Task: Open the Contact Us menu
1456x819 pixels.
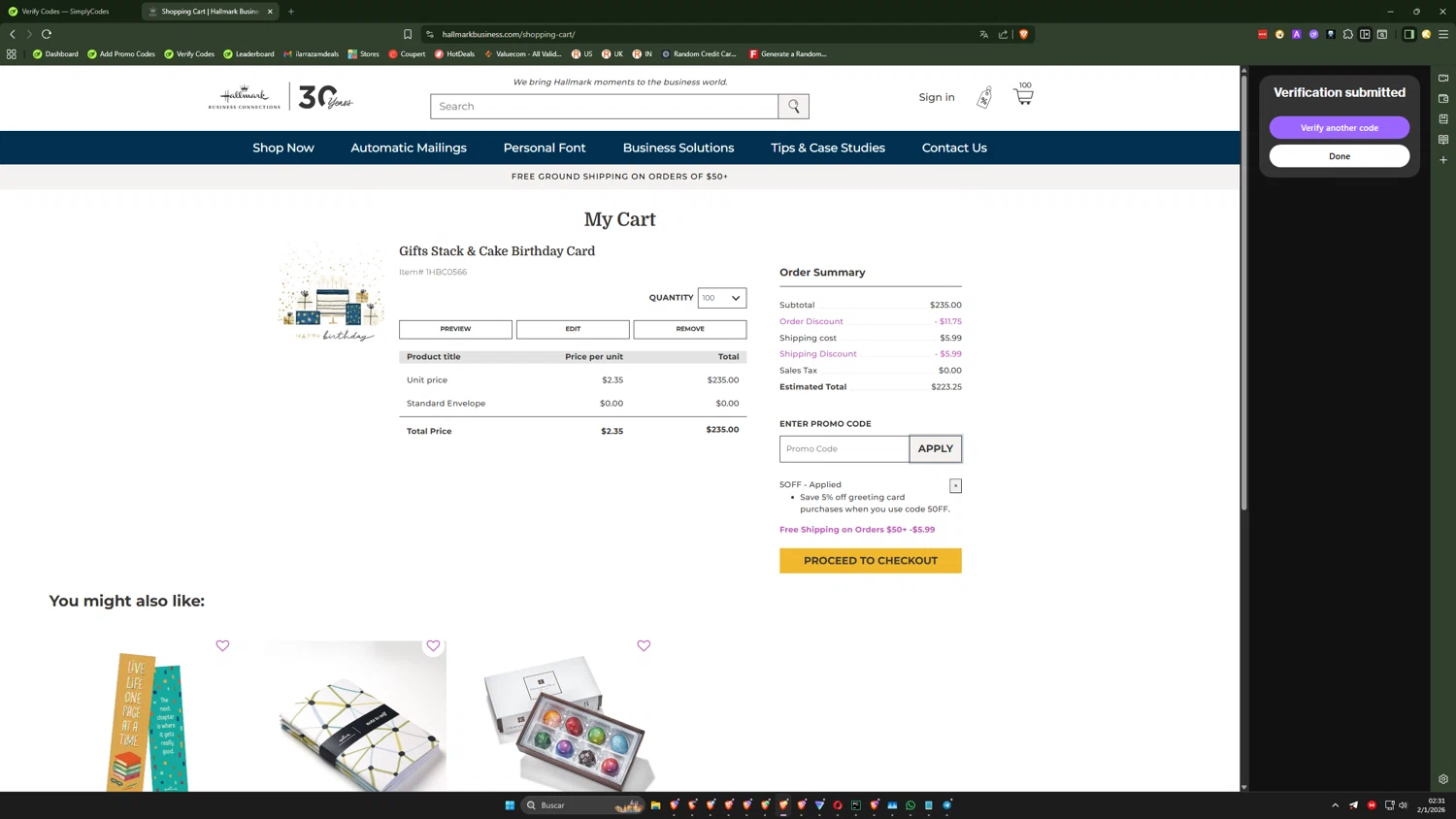Action: 954,148
